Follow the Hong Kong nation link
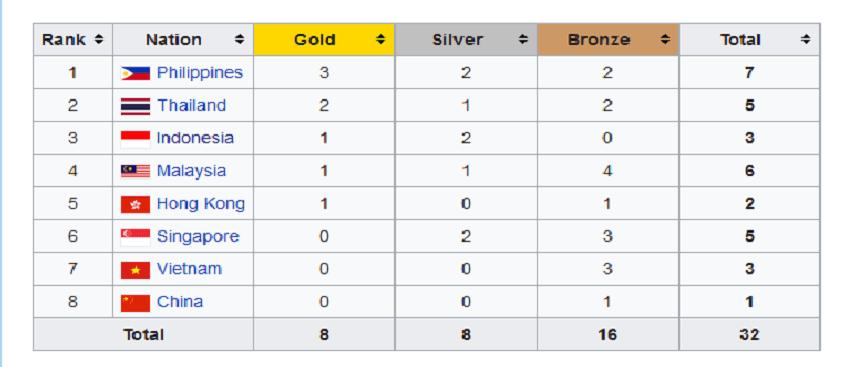850x367 pixels. (201, 204)
